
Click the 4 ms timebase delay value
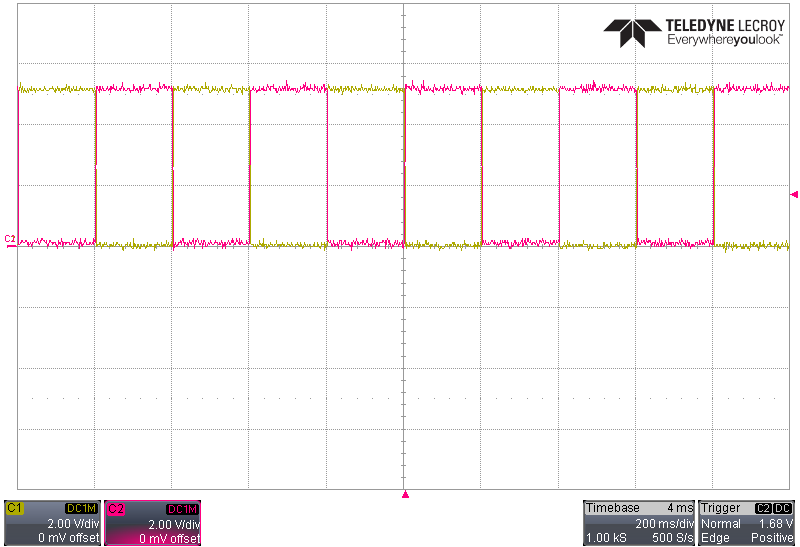(x=680, y=508)
